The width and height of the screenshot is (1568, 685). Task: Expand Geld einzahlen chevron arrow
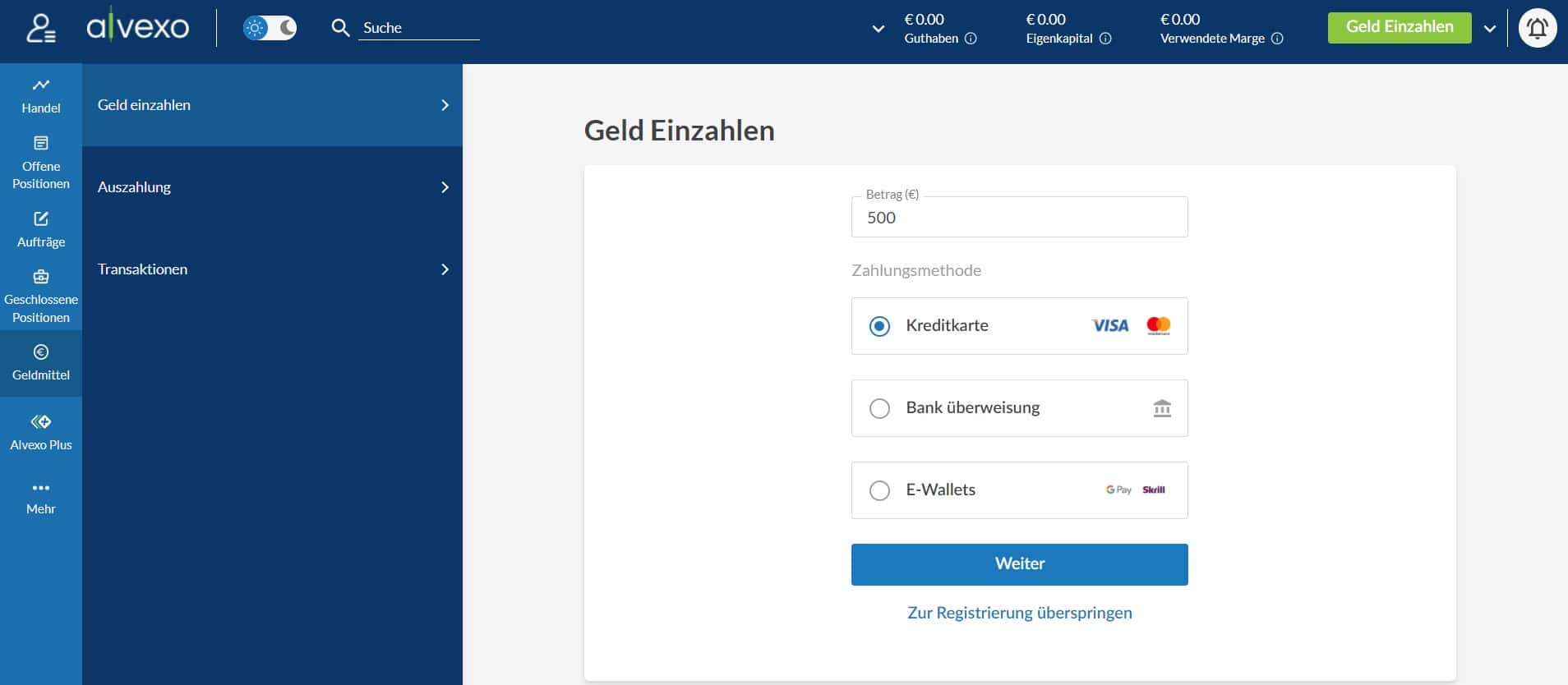point(445,105)
